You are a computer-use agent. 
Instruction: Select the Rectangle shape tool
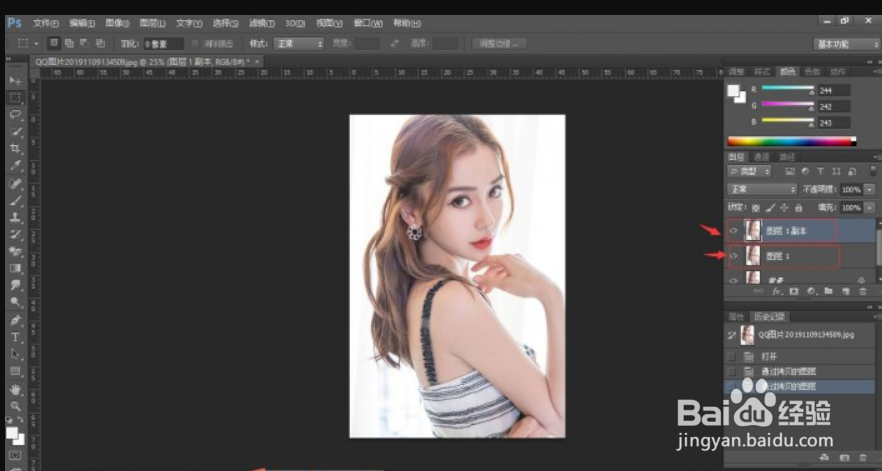click(15, 371)
